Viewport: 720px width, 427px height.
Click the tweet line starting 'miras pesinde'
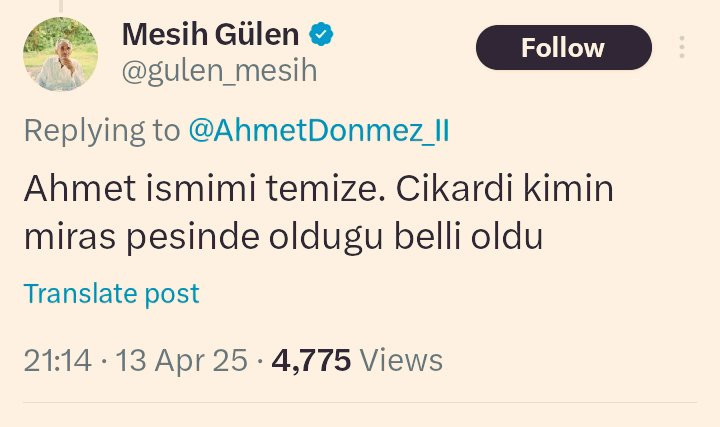click(283, 237)
